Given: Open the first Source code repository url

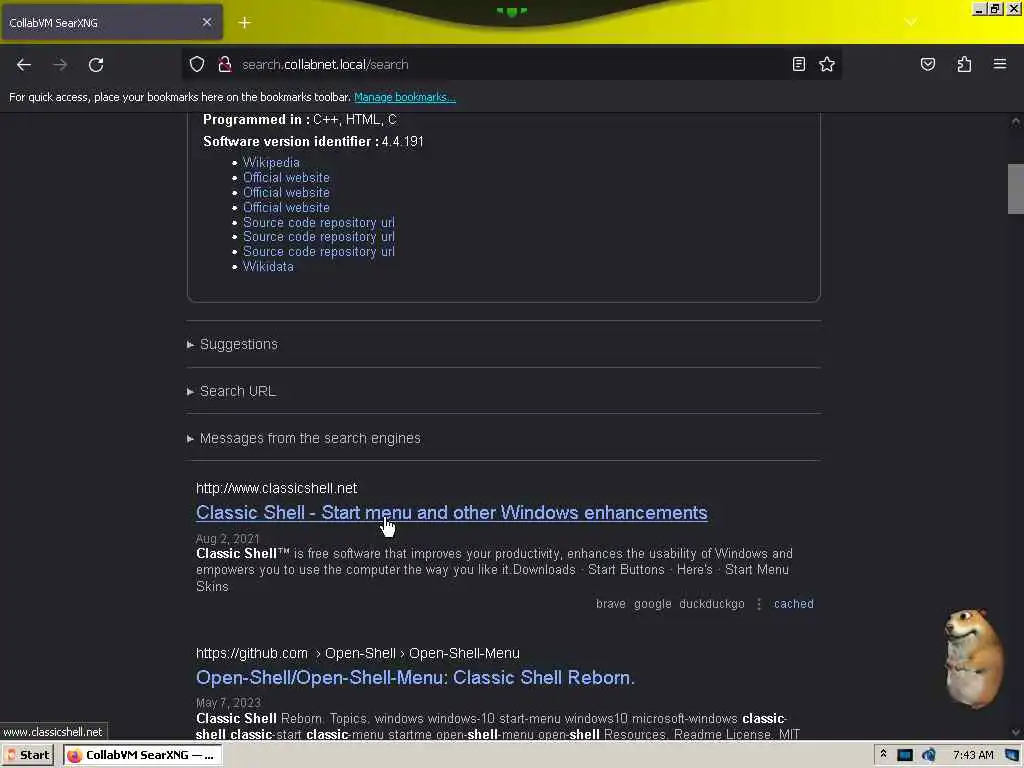Looking at the screenshot, I should [x=319, y=223].
